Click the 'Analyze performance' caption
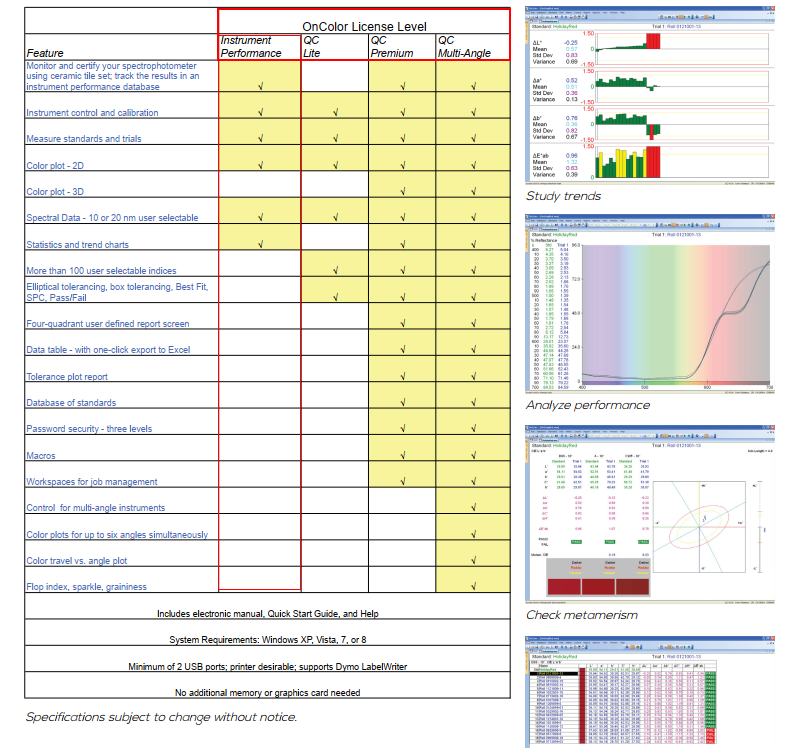Screen dimensions: 803x748 [x=588, y=405]
